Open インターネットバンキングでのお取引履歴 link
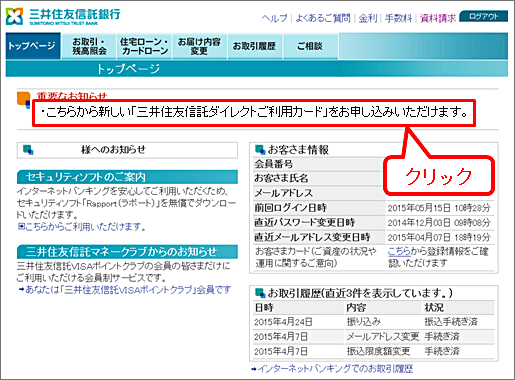The image size is (515, 380). tap(332, 369)
